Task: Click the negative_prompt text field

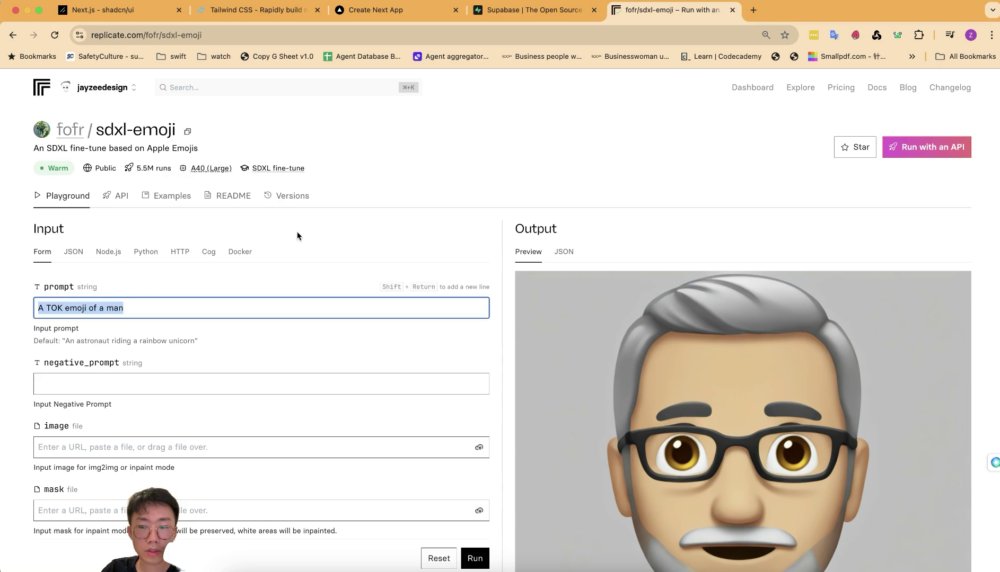Action: [x=261, y=384]
